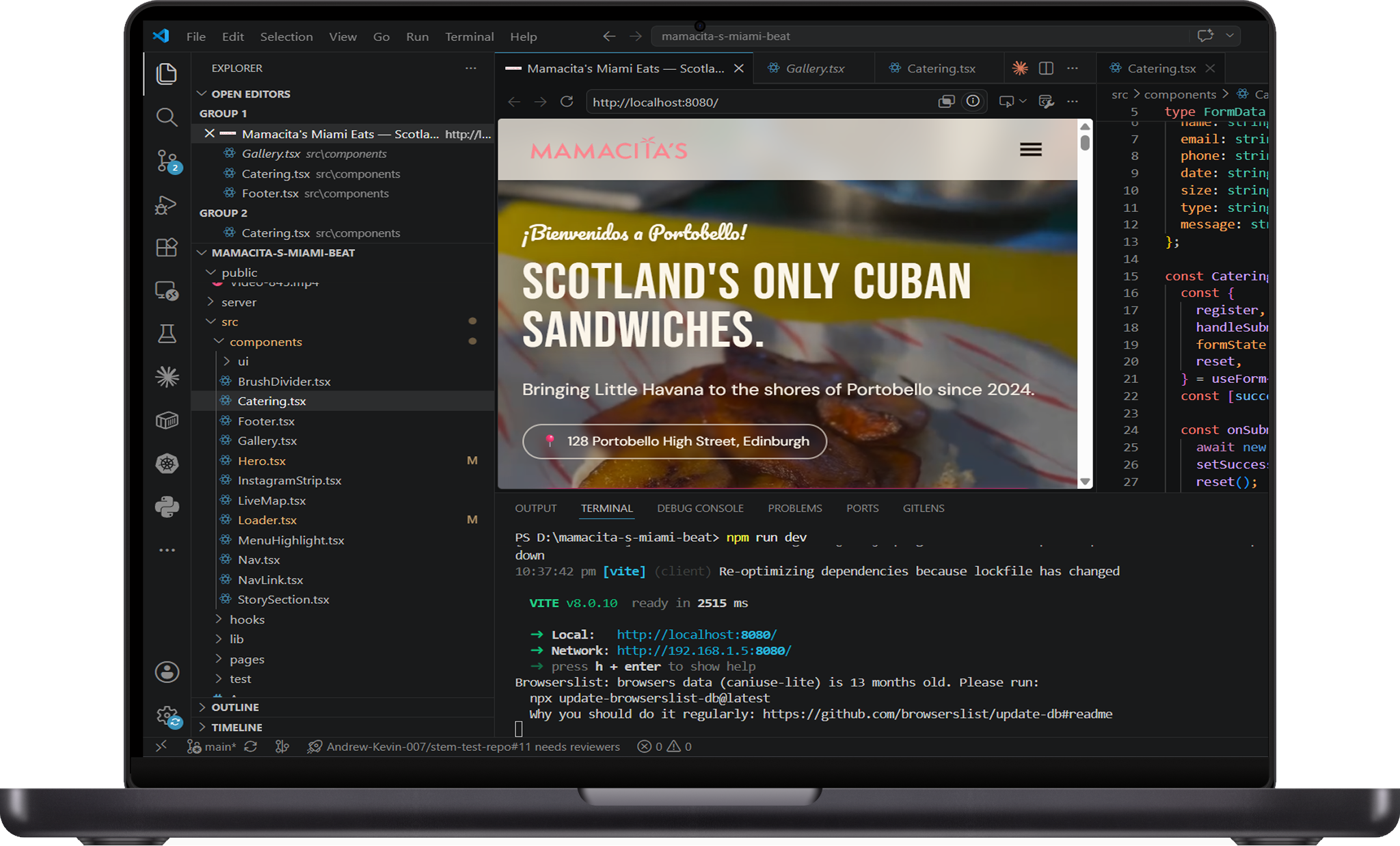
Task: Open the Search view in activity bar
Action: pos(166,117)
